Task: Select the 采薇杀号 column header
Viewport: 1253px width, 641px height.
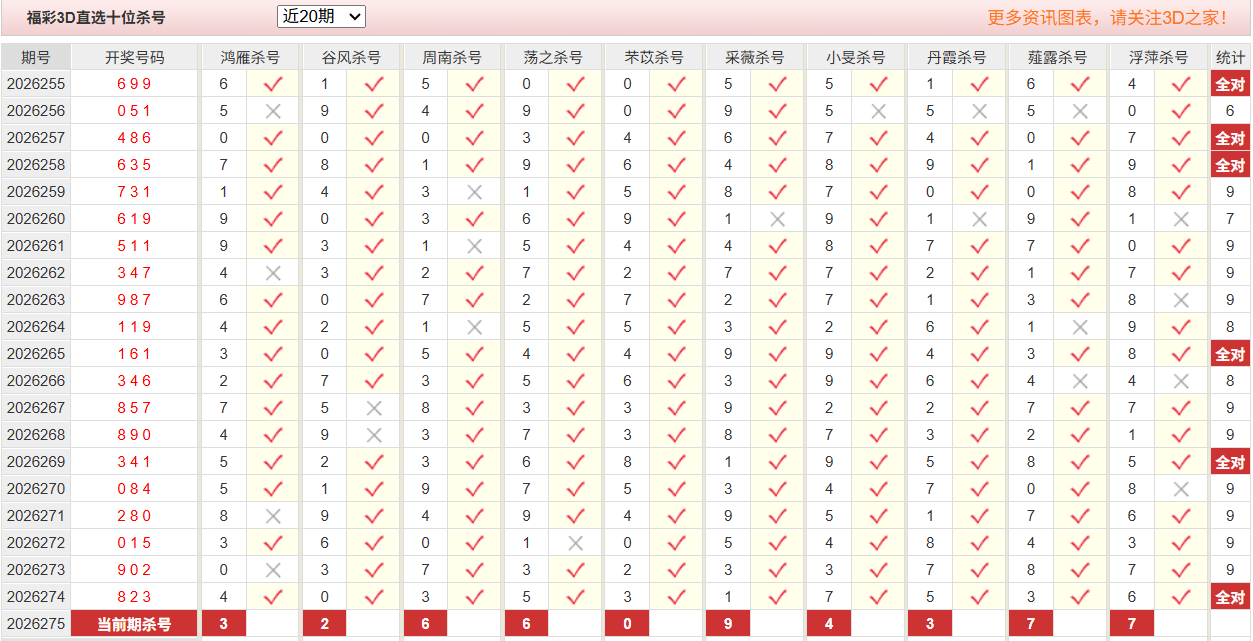Action: (x=755, y=57)
